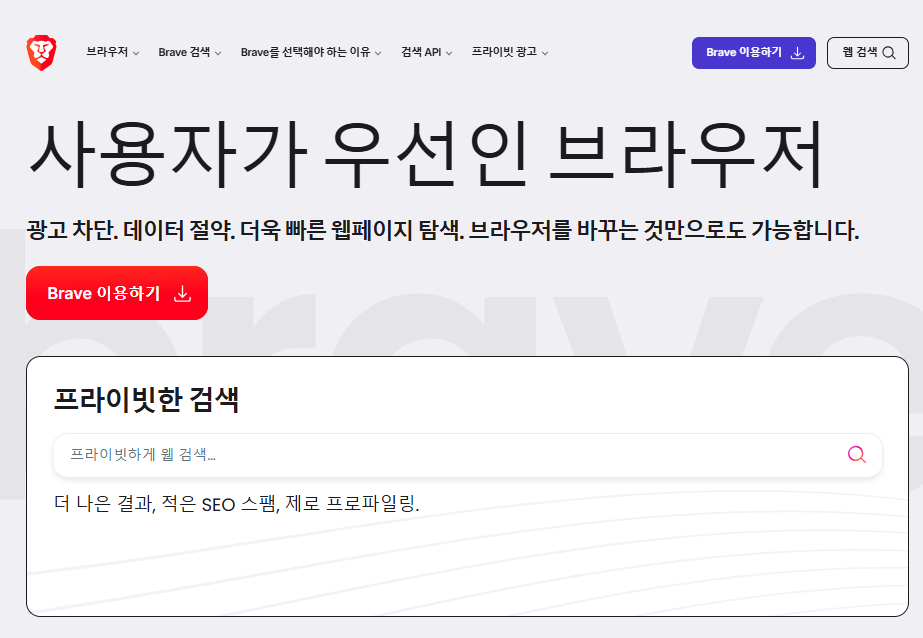Click download icon on red Brave 이용하기 button

click(182, 293)
